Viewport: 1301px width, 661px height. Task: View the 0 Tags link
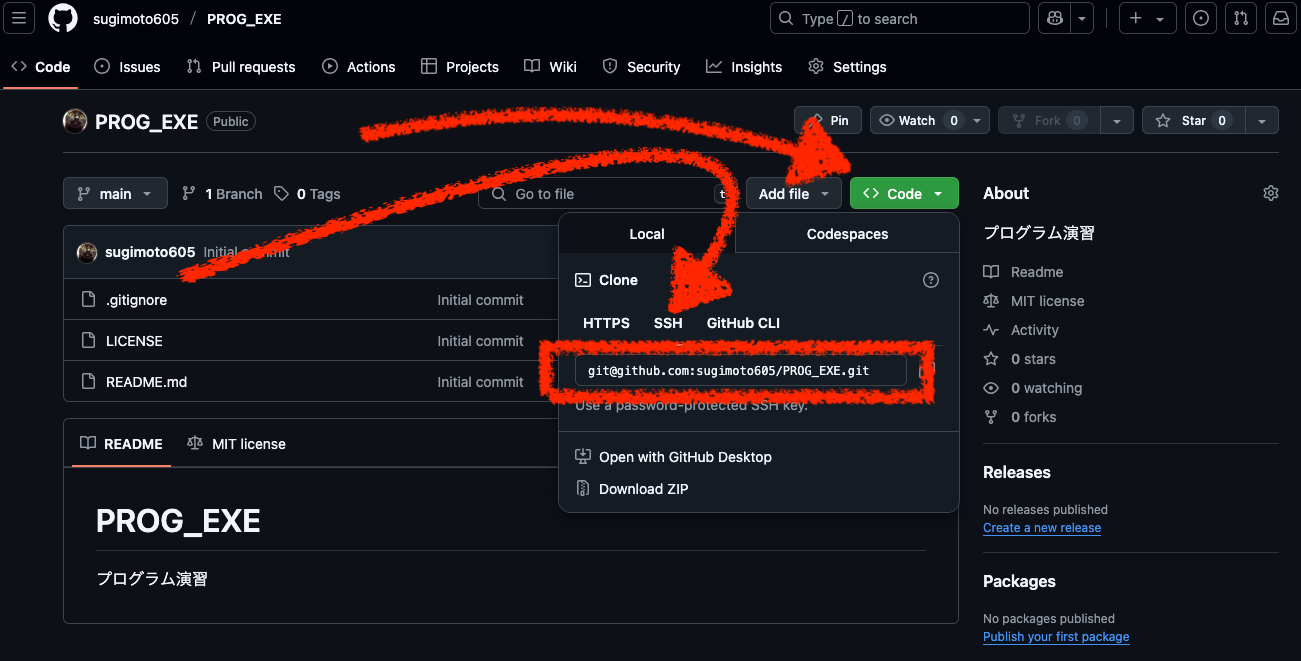[x=307, y=194]
